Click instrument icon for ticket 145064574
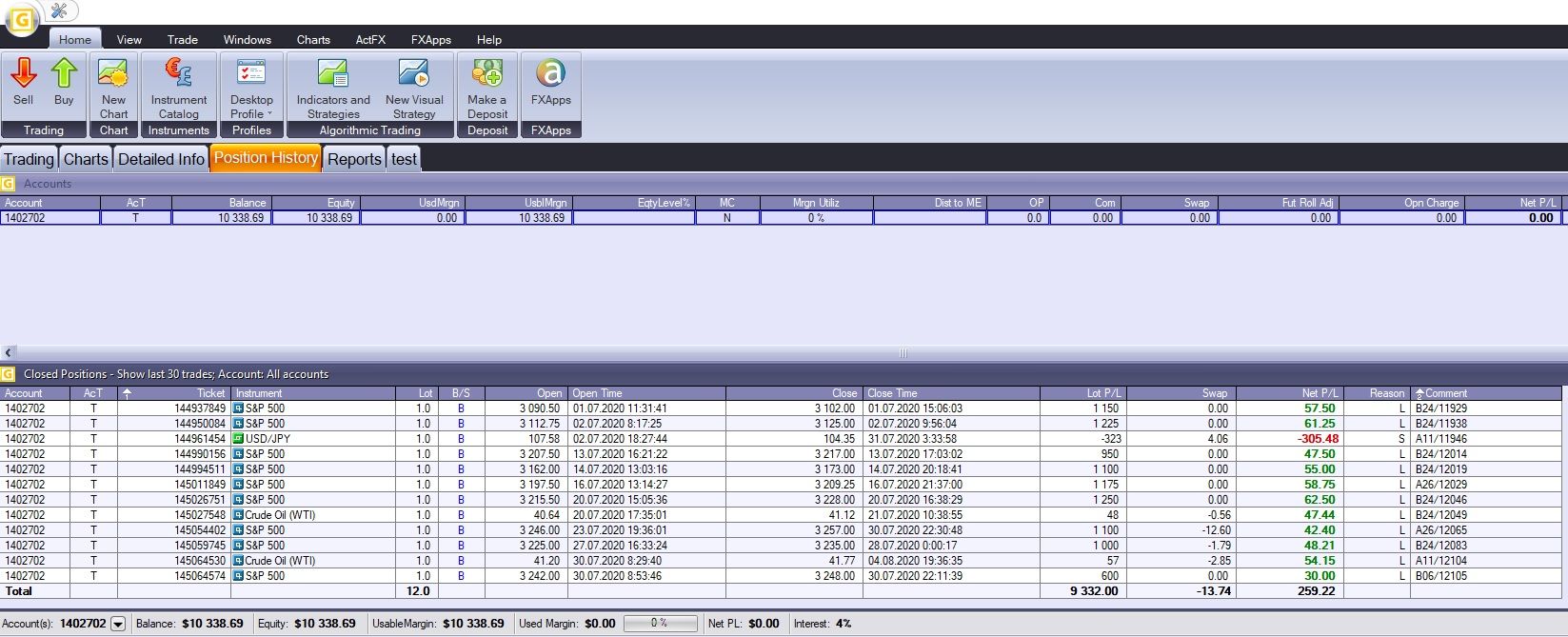Image resolution: width=1568 pixels, height=637 pixels. pos(239,576)
